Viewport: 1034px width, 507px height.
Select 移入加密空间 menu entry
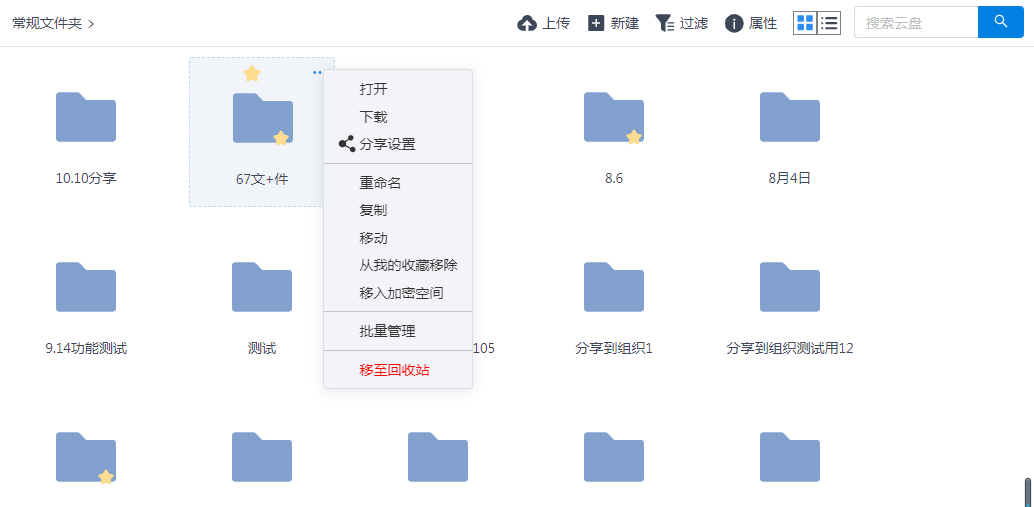(x=398, y=293)
